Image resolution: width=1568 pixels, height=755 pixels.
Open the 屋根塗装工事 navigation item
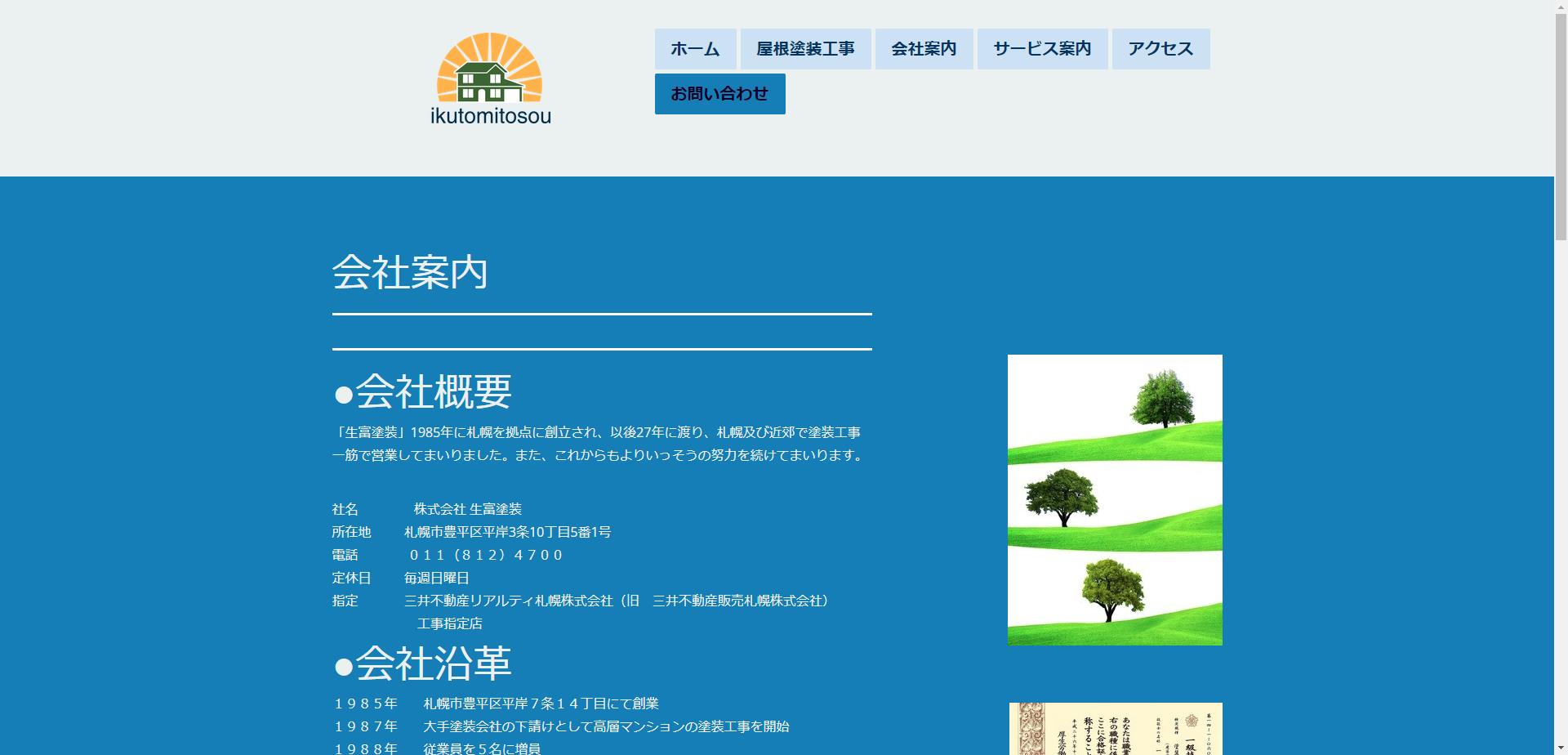pyautogui.click(x=805, y=49)
